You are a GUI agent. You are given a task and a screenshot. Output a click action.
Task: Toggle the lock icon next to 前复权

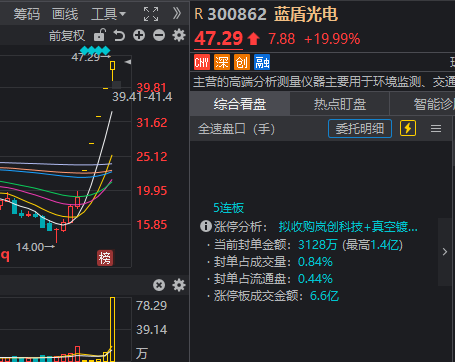tap(100, 35)
